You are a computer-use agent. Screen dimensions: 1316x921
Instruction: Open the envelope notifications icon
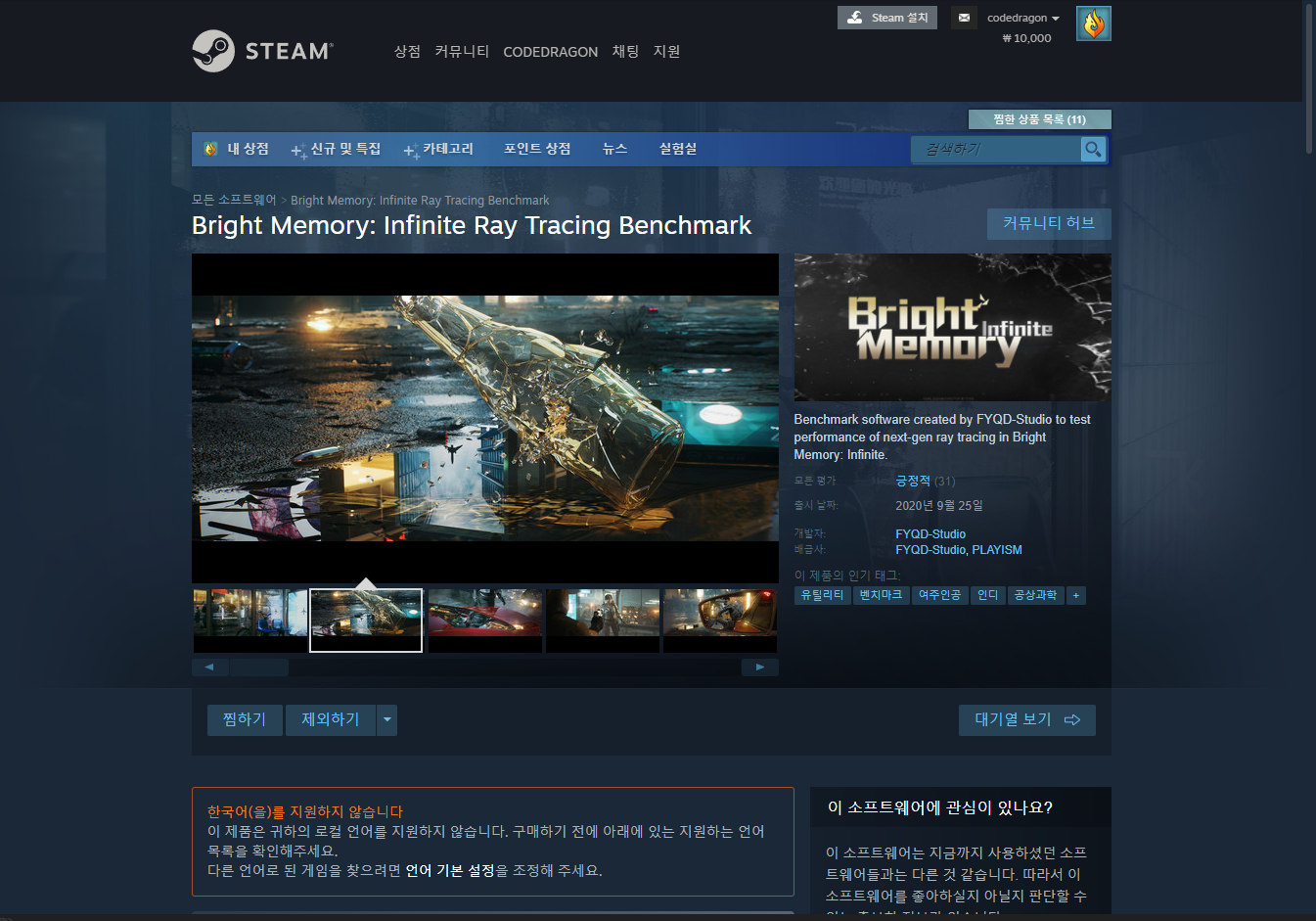964,18
